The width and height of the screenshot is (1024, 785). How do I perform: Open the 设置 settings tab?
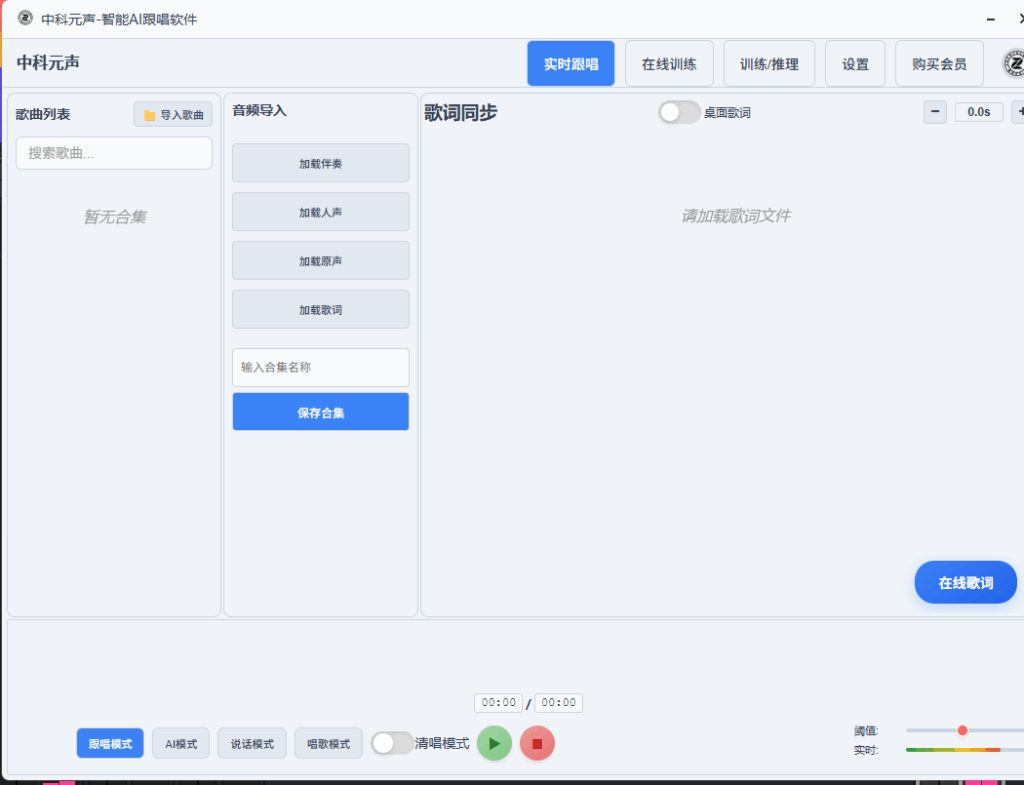coord(855,62)
